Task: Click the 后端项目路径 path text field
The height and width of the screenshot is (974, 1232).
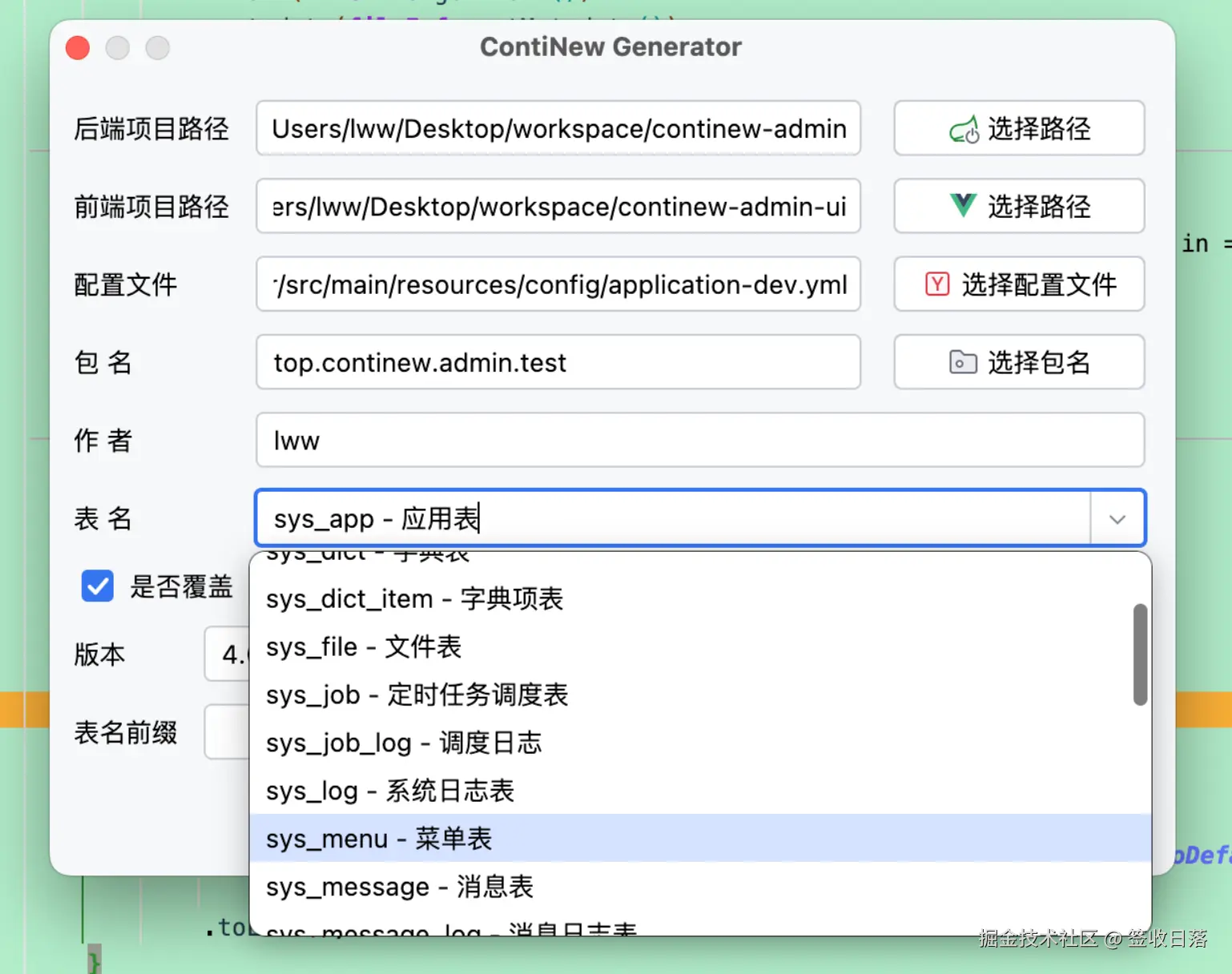Action: (558, 129)
